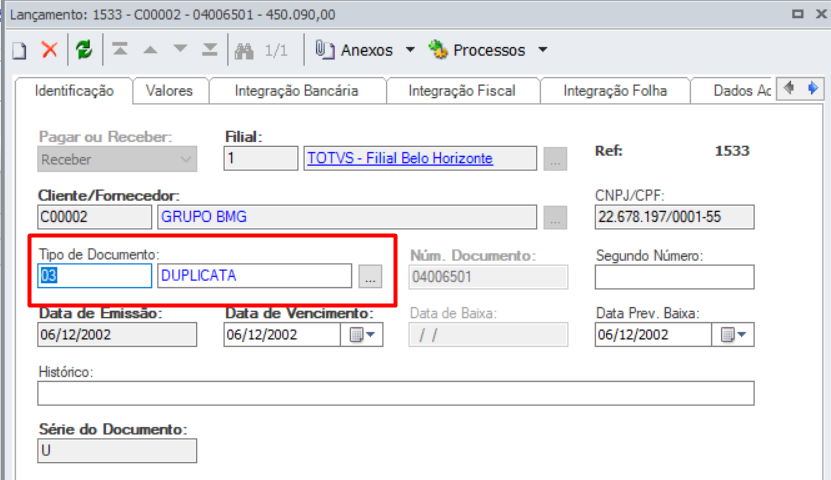Click the Data de Baixa field
The height and width of the screenshot is (480, 831).
point(488,335)
